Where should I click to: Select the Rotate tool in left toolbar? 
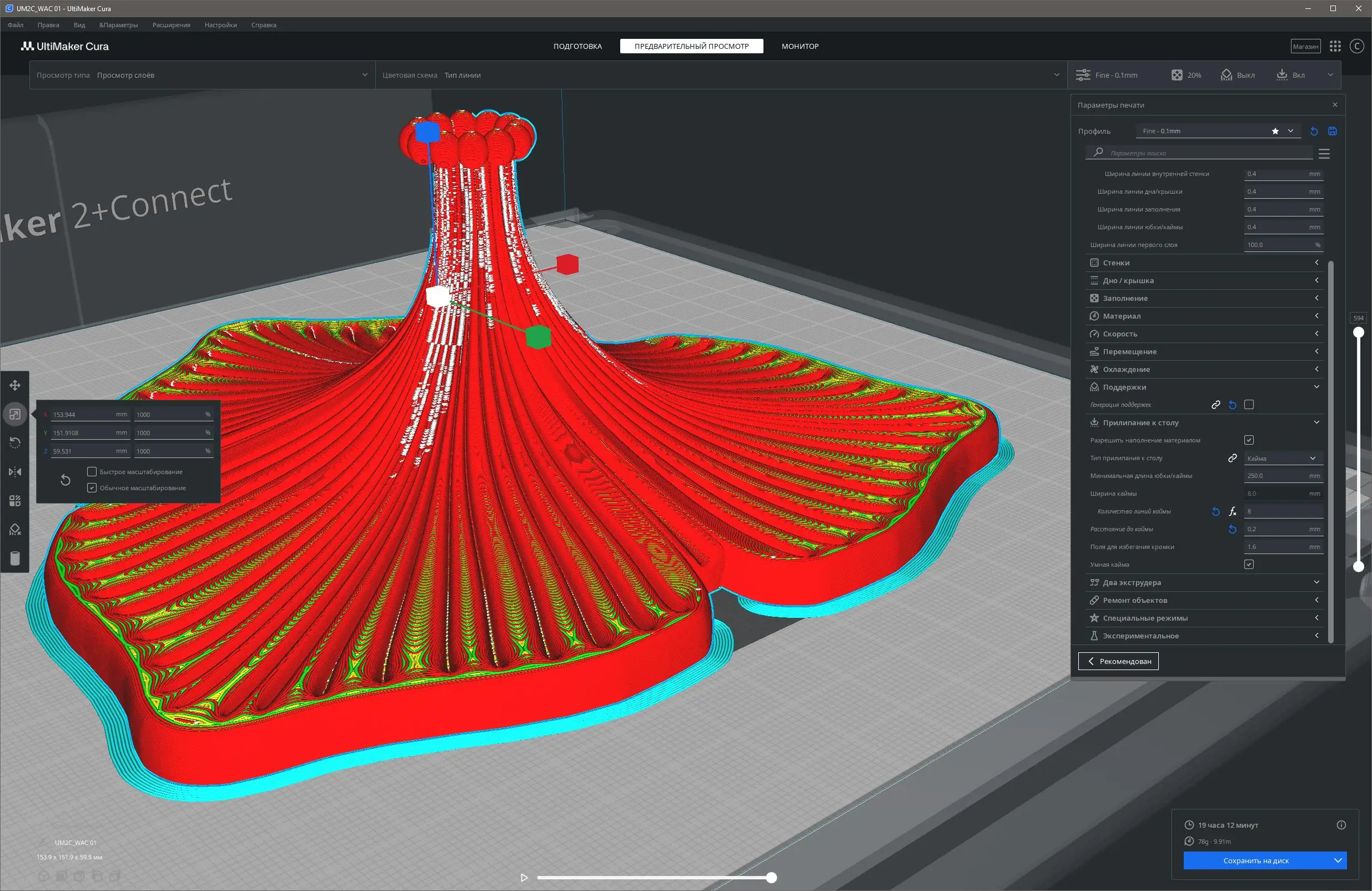click(x=15, y=442)
